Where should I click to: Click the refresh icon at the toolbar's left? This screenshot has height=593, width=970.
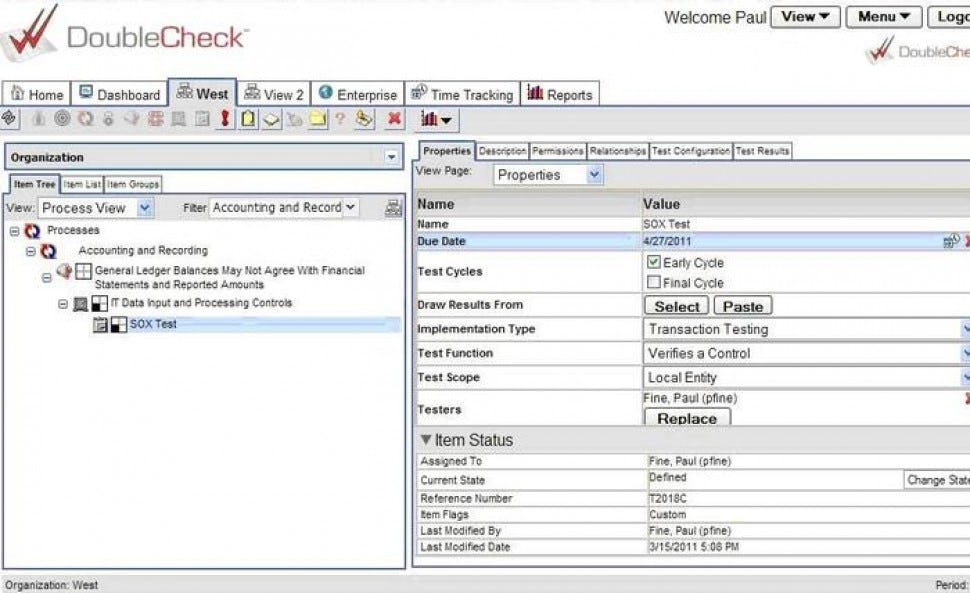[x=84, y=120]
